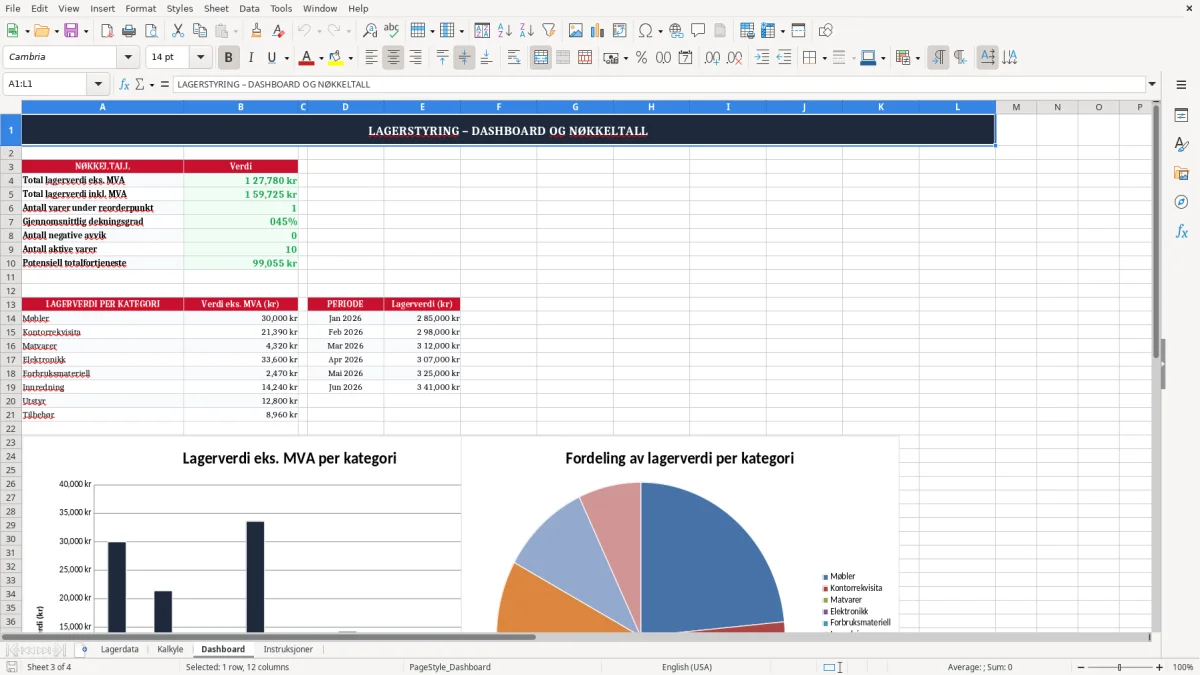Click the Clear Direct Formatting icon
The image size is (1200, 675).
pyautogui.click(x=277, y=31)
